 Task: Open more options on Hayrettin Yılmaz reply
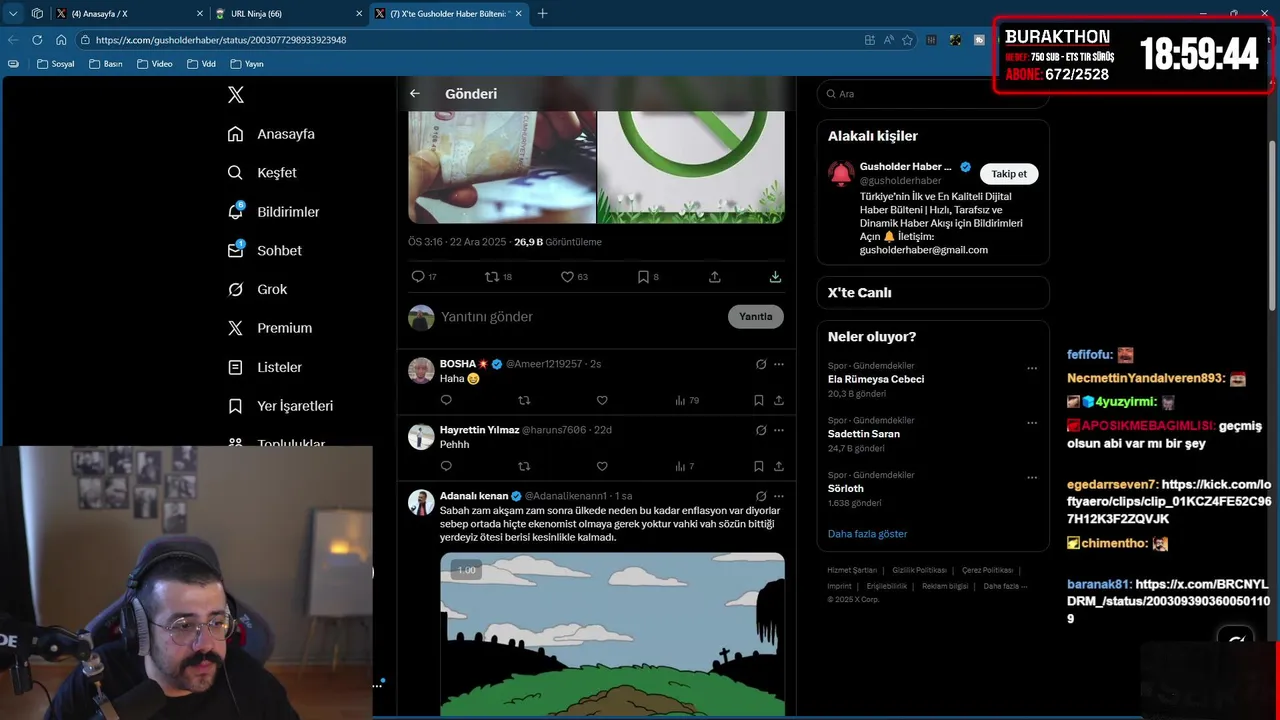point(779,430)
